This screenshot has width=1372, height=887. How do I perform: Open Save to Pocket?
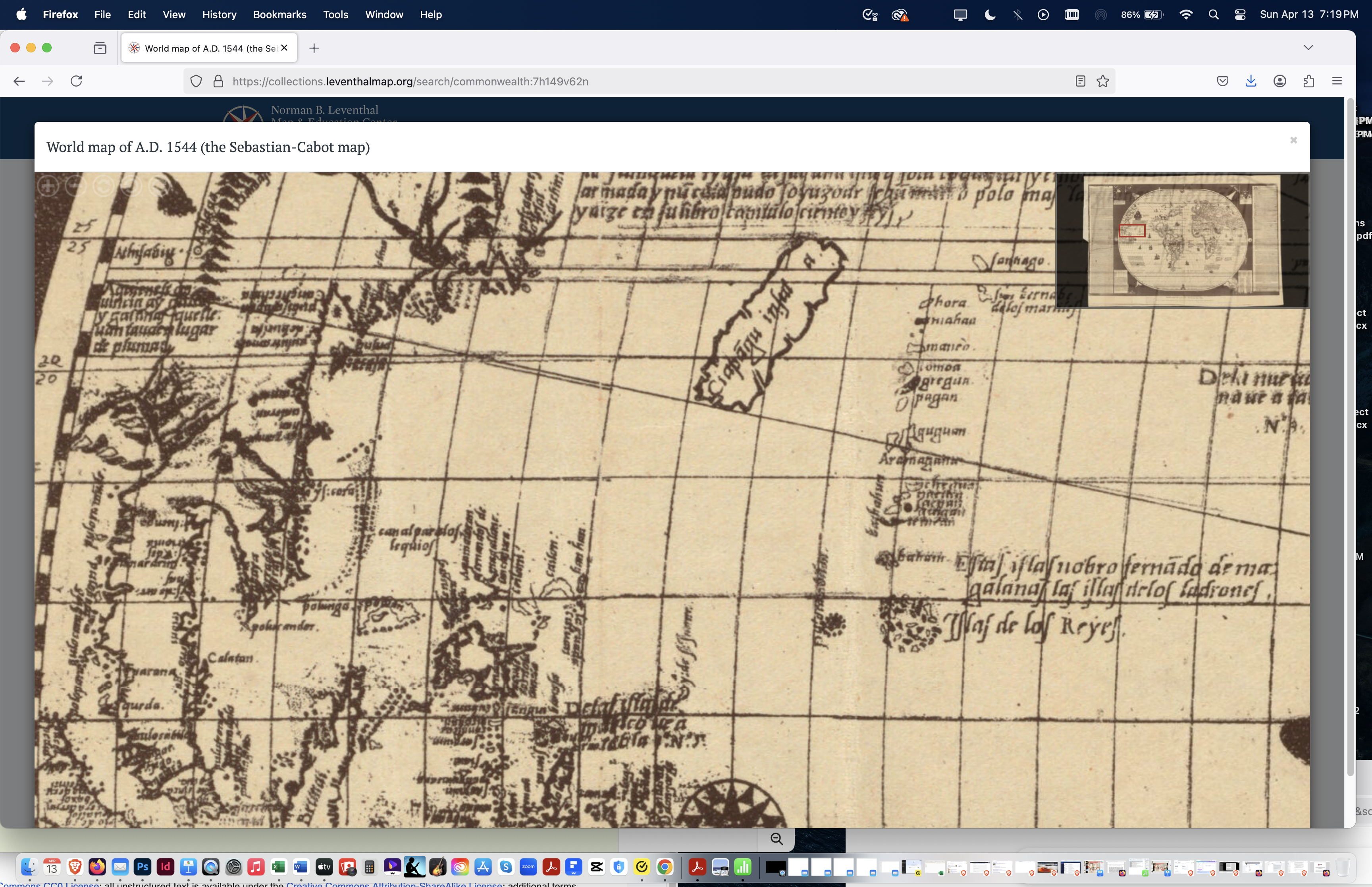coord(1223,81)
